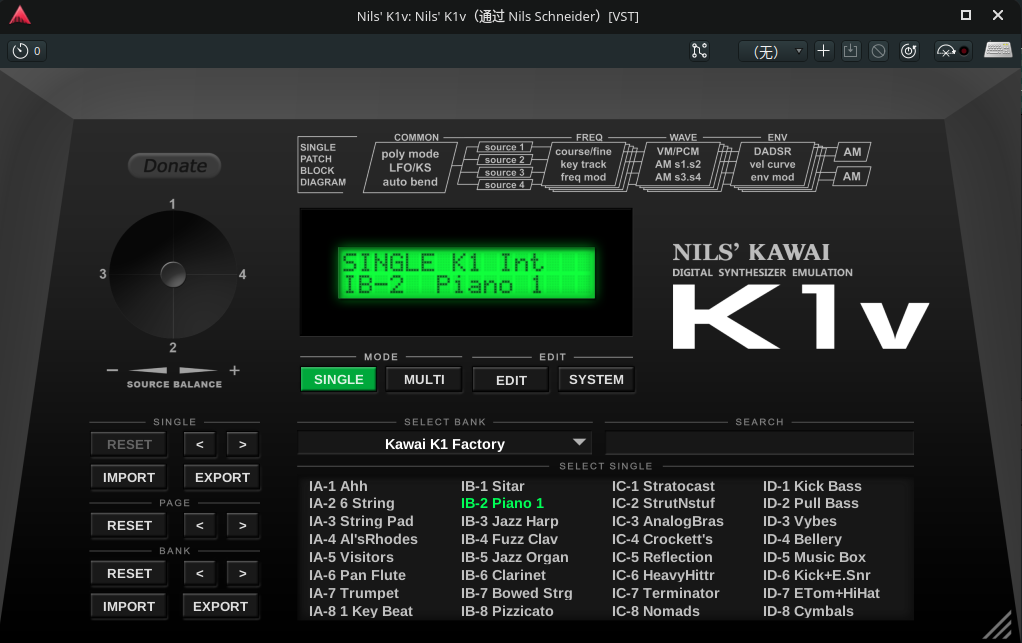Go to next bank with > button
The height and width of the screenshot is (643, 1022).
click(x=242, y=573)
